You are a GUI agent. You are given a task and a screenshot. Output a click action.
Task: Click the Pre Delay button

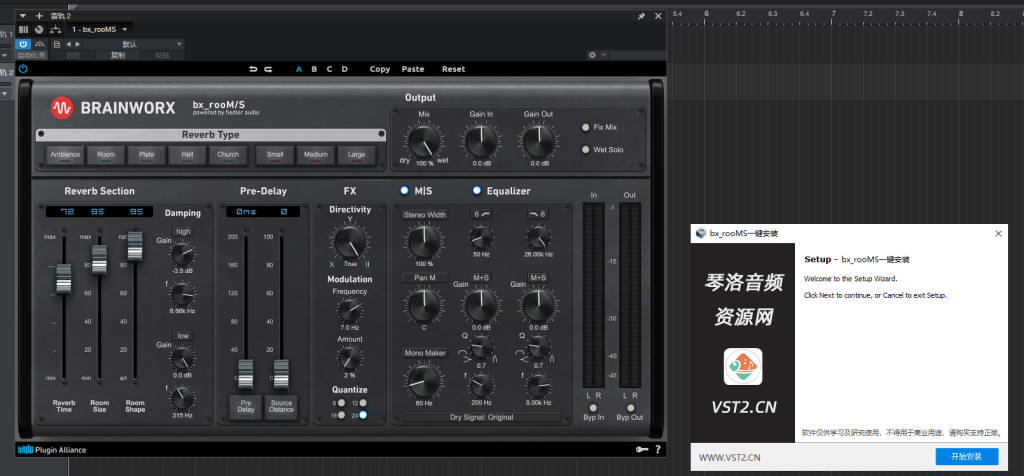[x=246, y=406]
